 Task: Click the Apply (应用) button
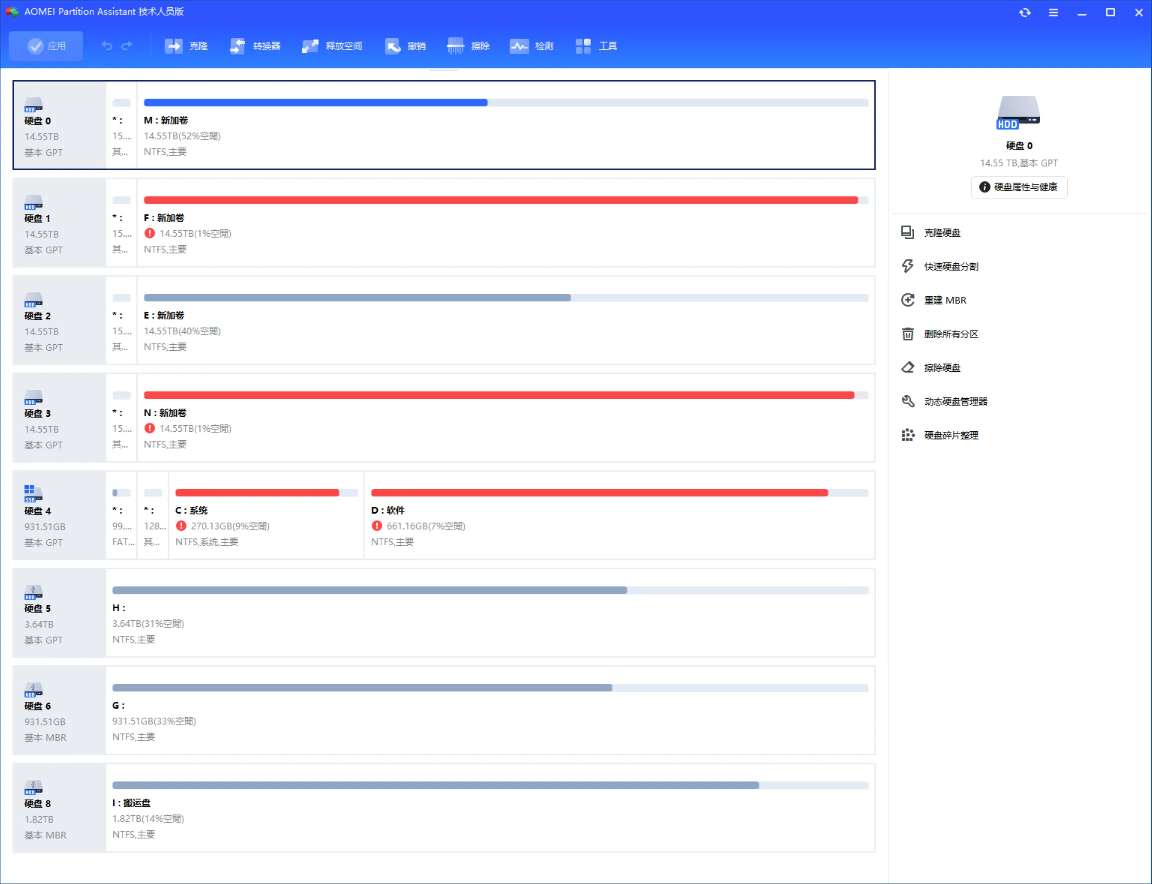point(46,46)
